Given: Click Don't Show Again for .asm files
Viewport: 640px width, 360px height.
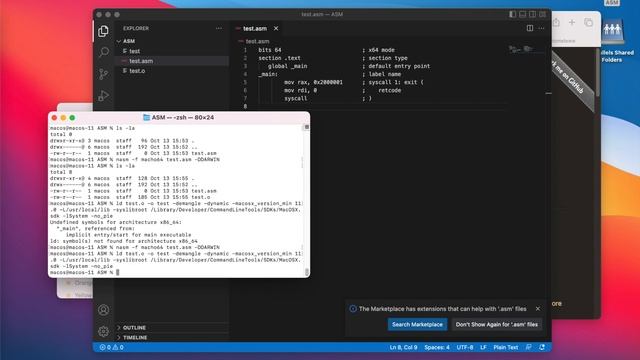Looking at the screenshot, I should (496, 324).
